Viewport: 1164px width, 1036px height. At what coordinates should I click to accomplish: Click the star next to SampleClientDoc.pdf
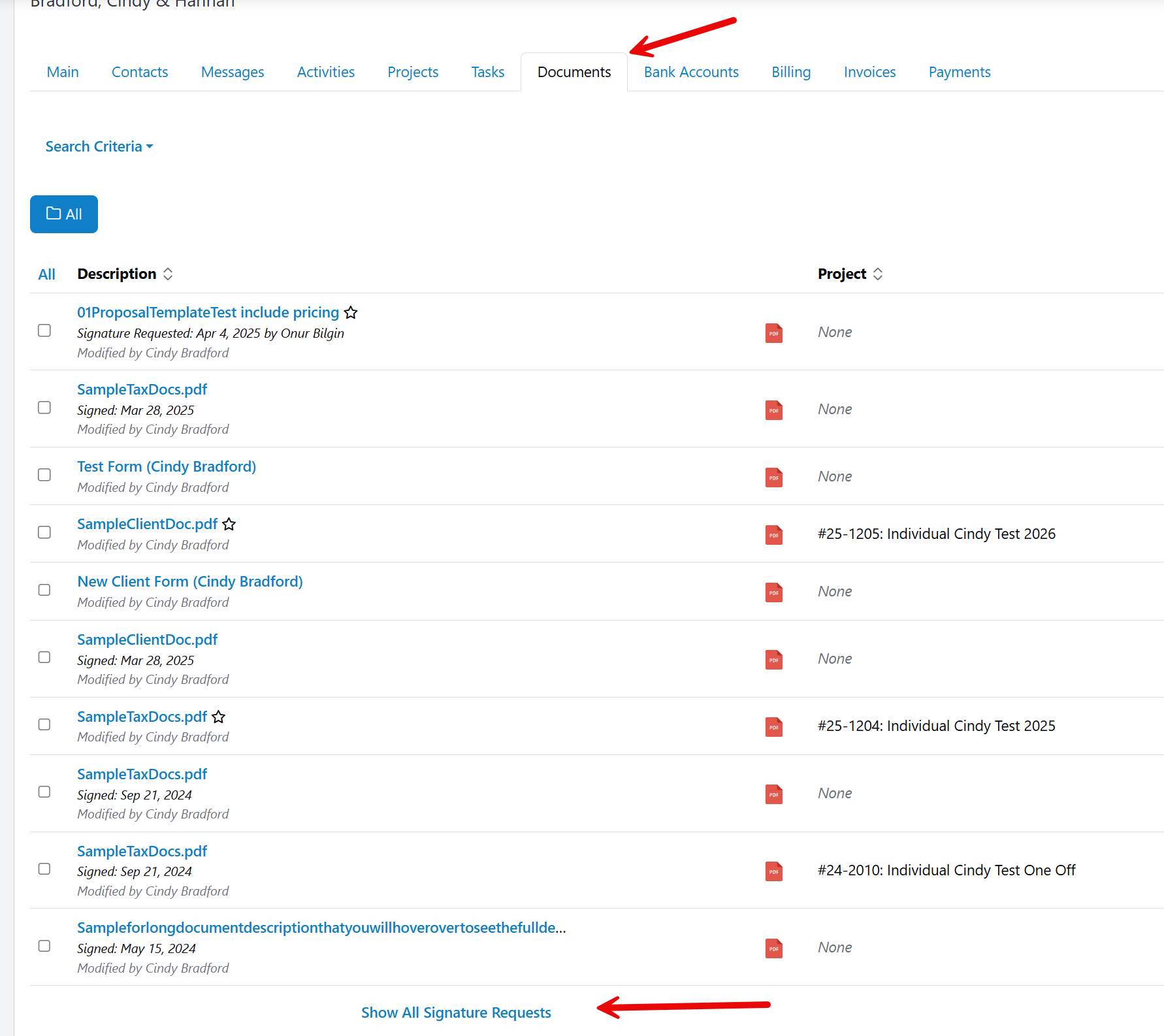[229, 525]
